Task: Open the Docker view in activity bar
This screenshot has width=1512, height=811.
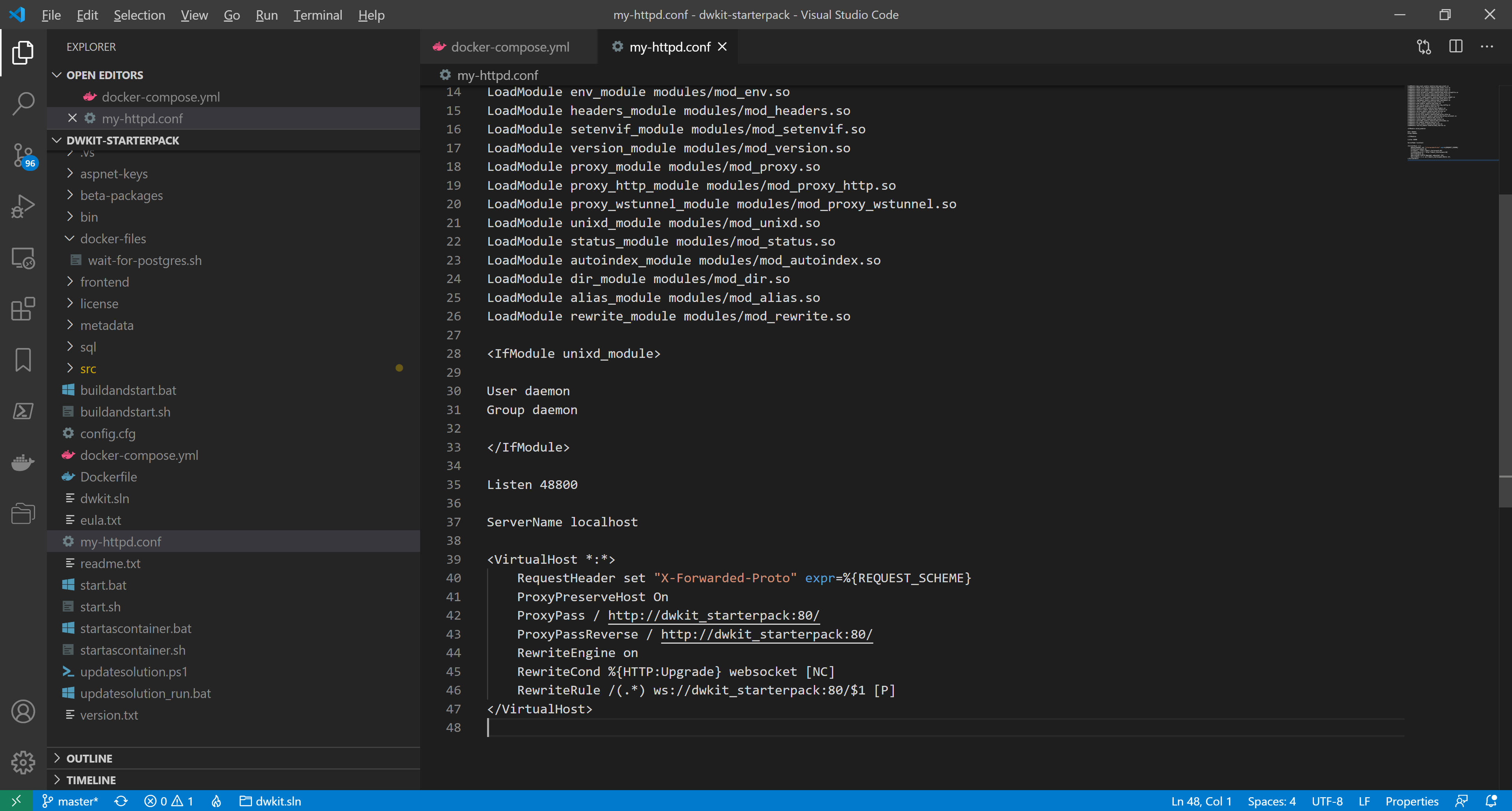Action: [x=23, y=462]
